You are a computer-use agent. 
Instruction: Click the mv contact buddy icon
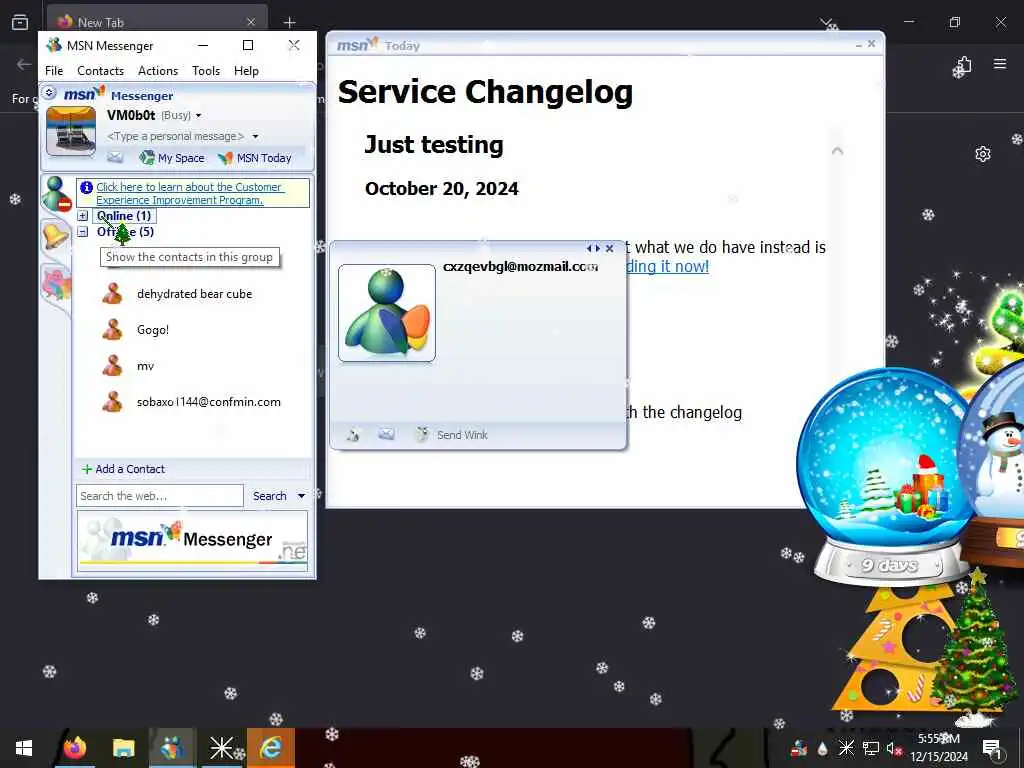click(112, 366)
